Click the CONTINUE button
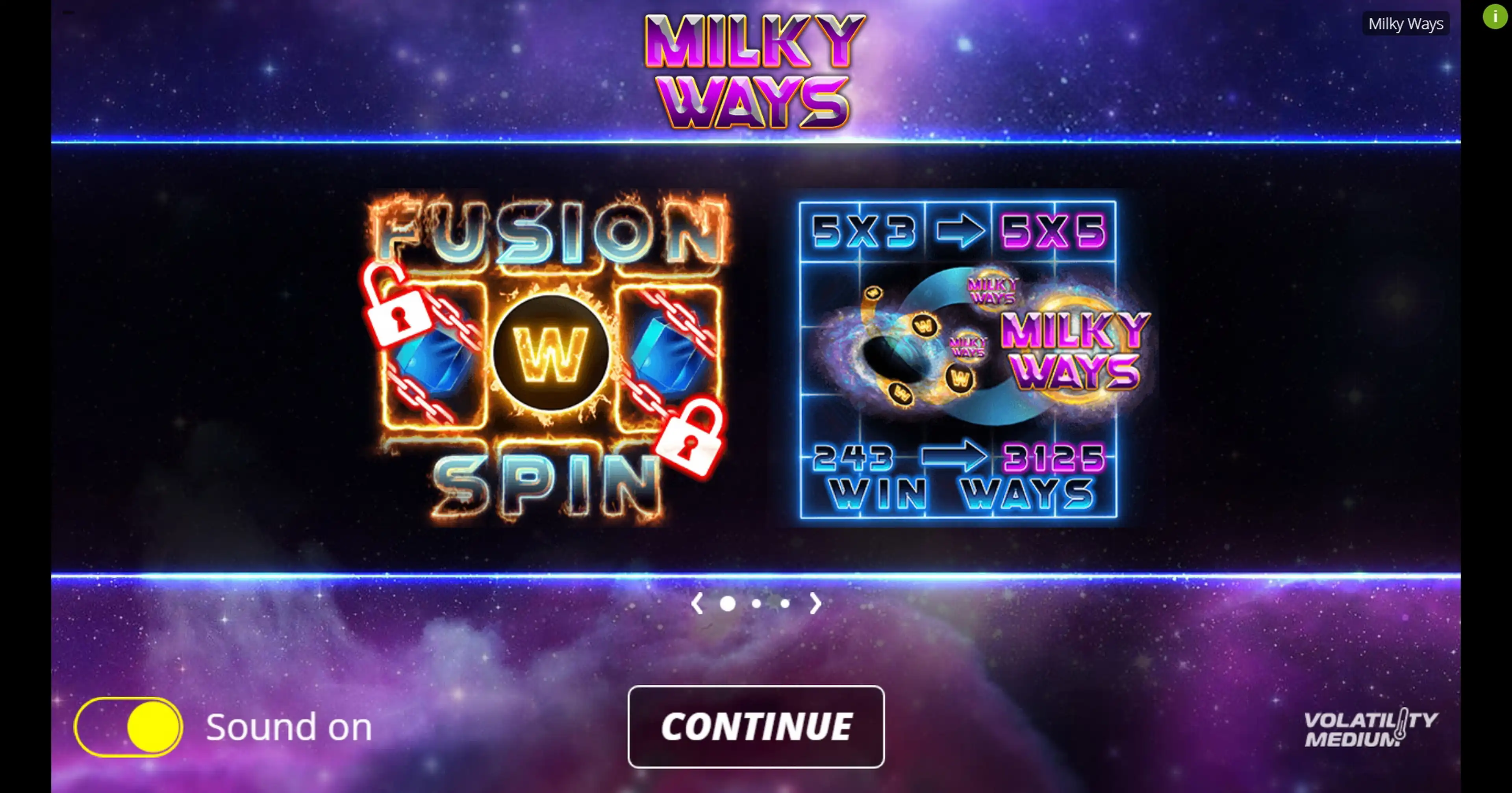 [756, 727]
